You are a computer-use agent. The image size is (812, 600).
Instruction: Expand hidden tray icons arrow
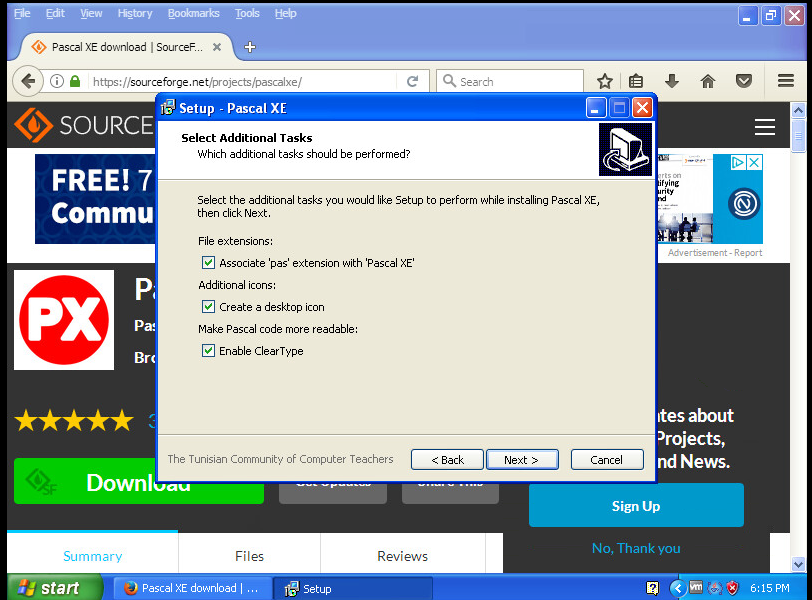(x=677, y=588)
